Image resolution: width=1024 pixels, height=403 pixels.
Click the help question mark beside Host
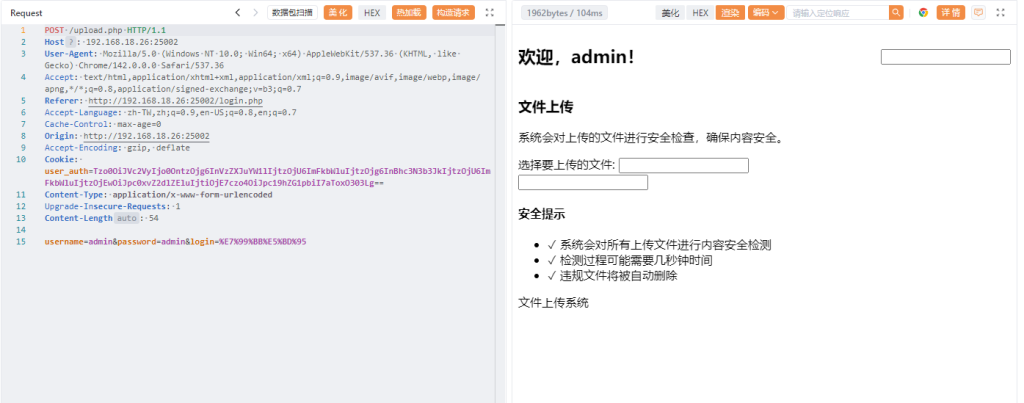click(x=71, y=42)
